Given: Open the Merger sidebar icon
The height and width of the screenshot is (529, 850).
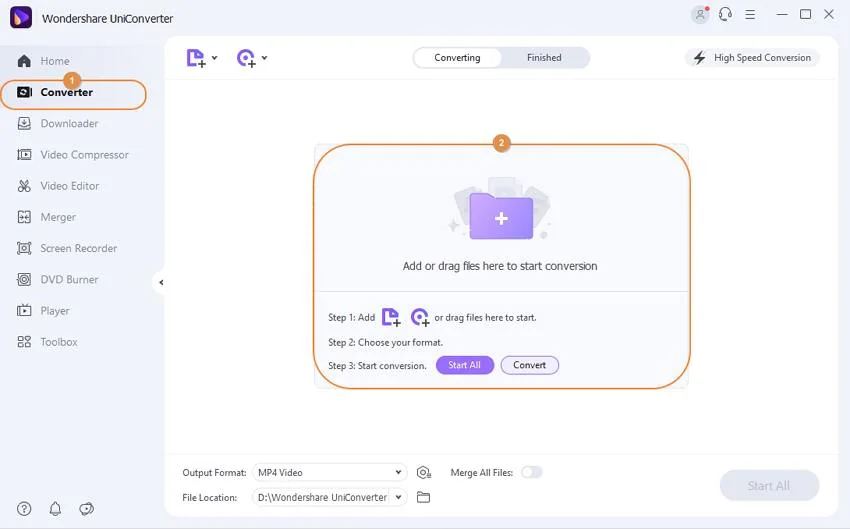Looking at the screenshot, I should pos(24,217).
